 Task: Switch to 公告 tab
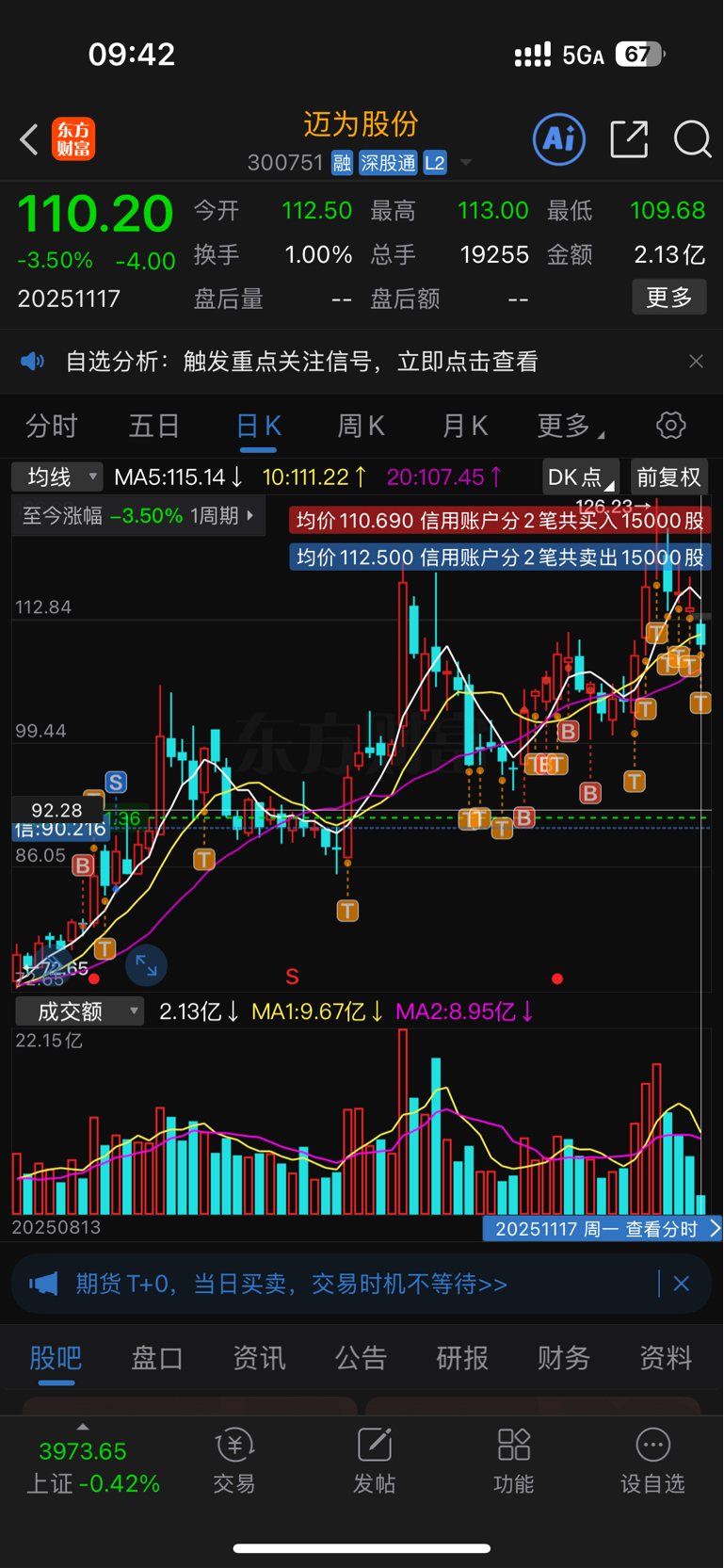pos(361,1358)
